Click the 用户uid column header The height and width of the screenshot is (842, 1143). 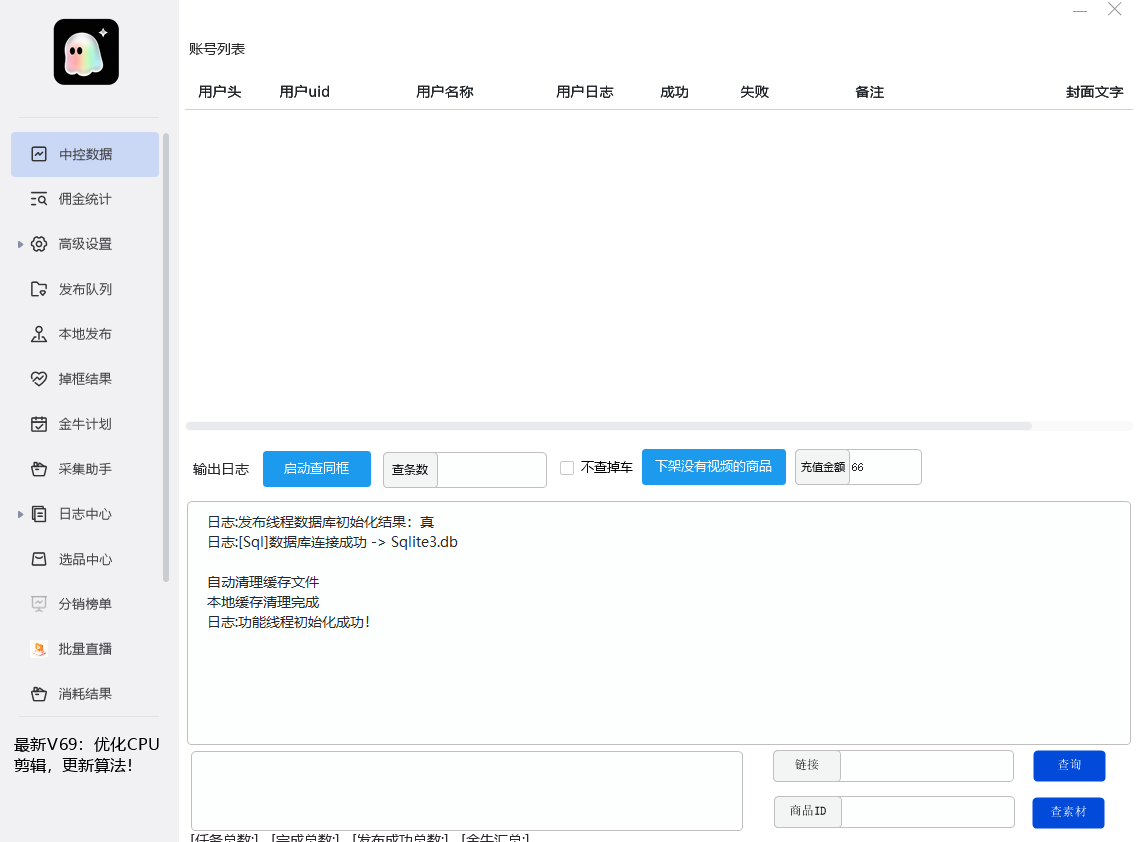point(305,92)
